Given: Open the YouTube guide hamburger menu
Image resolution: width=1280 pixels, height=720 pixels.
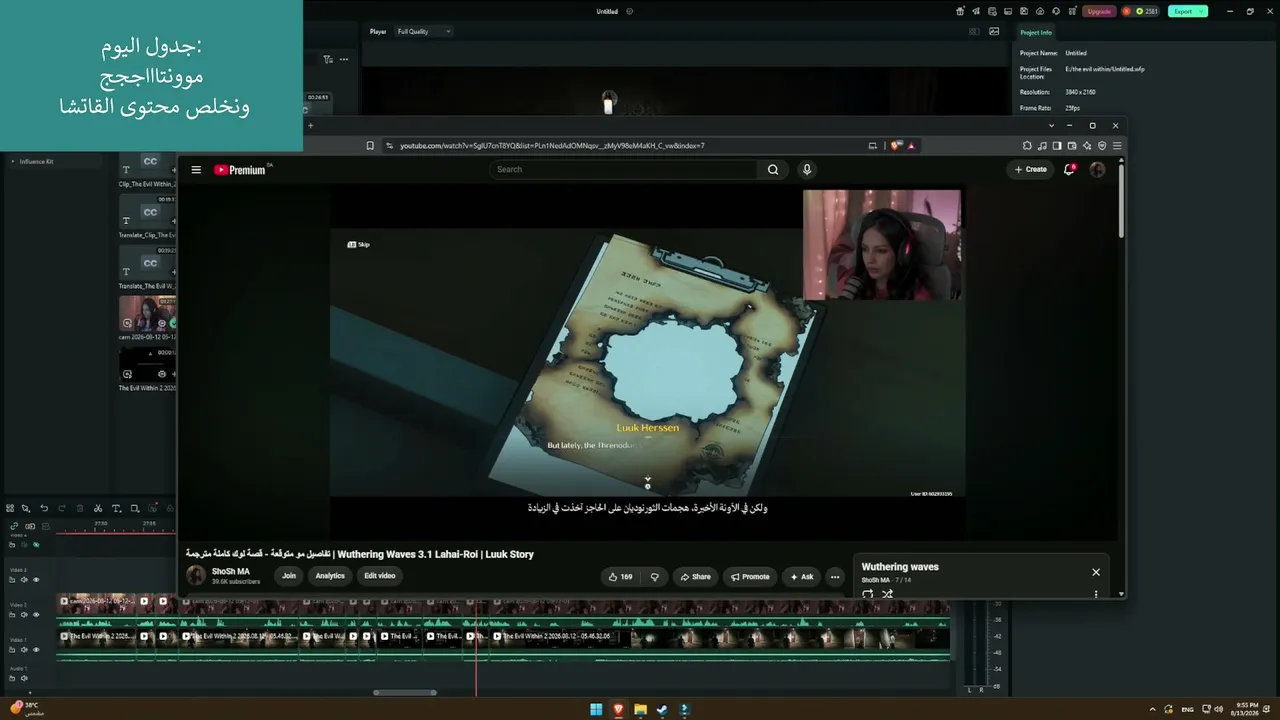Looking at the screenshot, I should pyautogui.click(x=196, y=170).
